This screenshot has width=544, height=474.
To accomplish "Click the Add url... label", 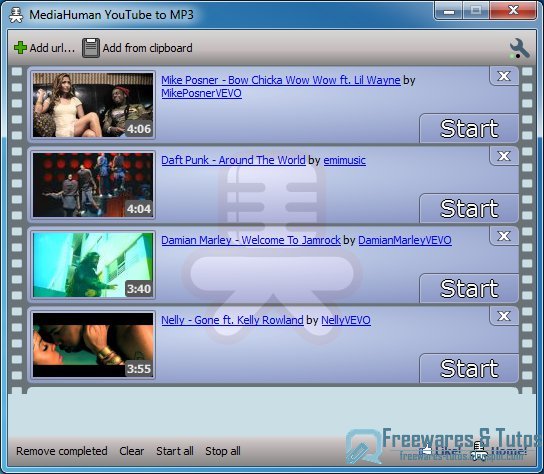I will point(52,48).
